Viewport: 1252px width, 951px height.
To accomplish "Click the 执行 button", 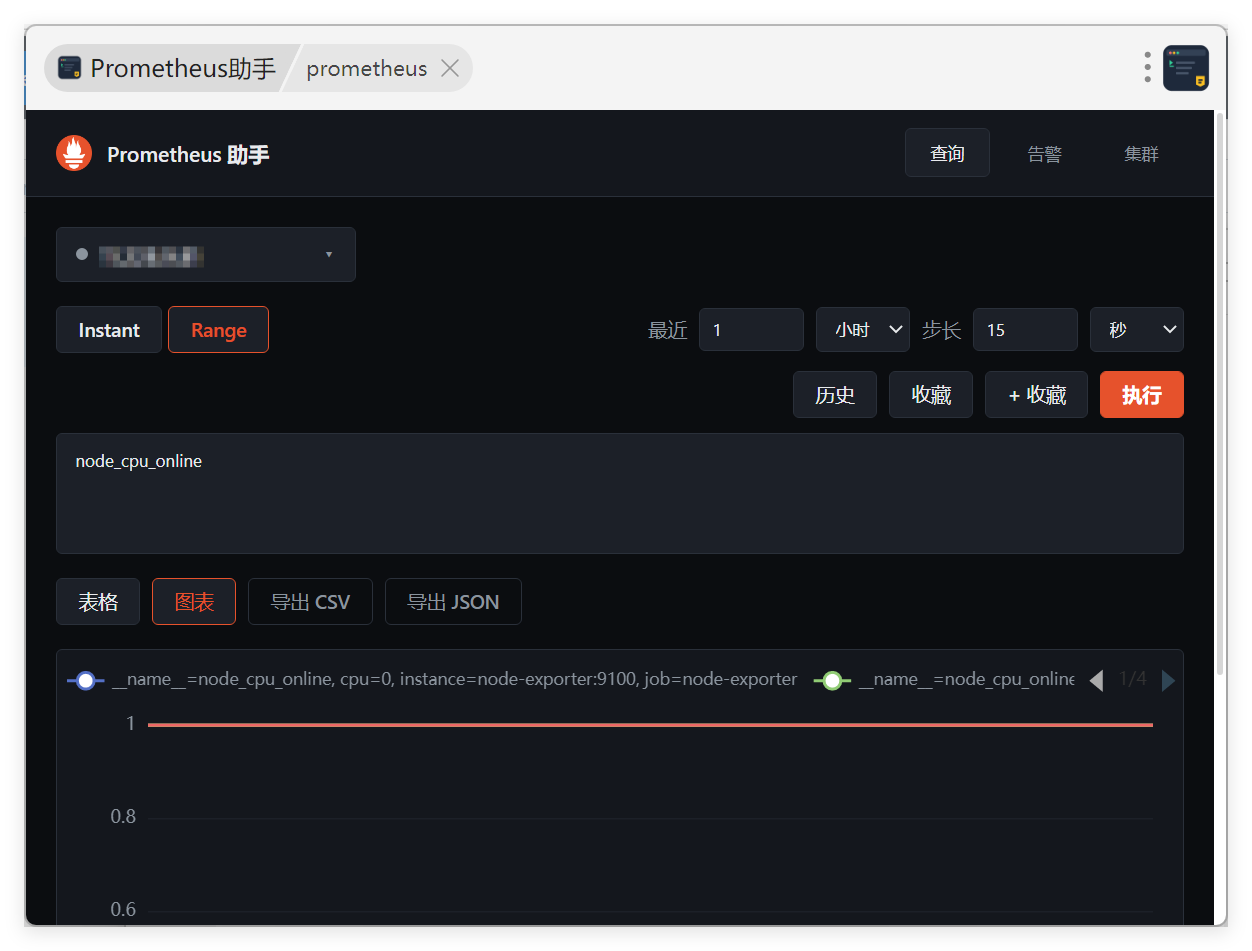I will coord(1142,395).
